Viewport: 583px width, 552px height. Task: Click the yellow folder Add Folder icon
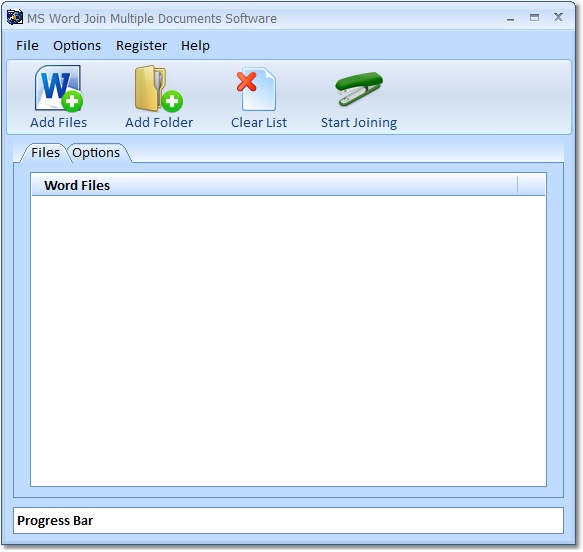pos(159,88)
